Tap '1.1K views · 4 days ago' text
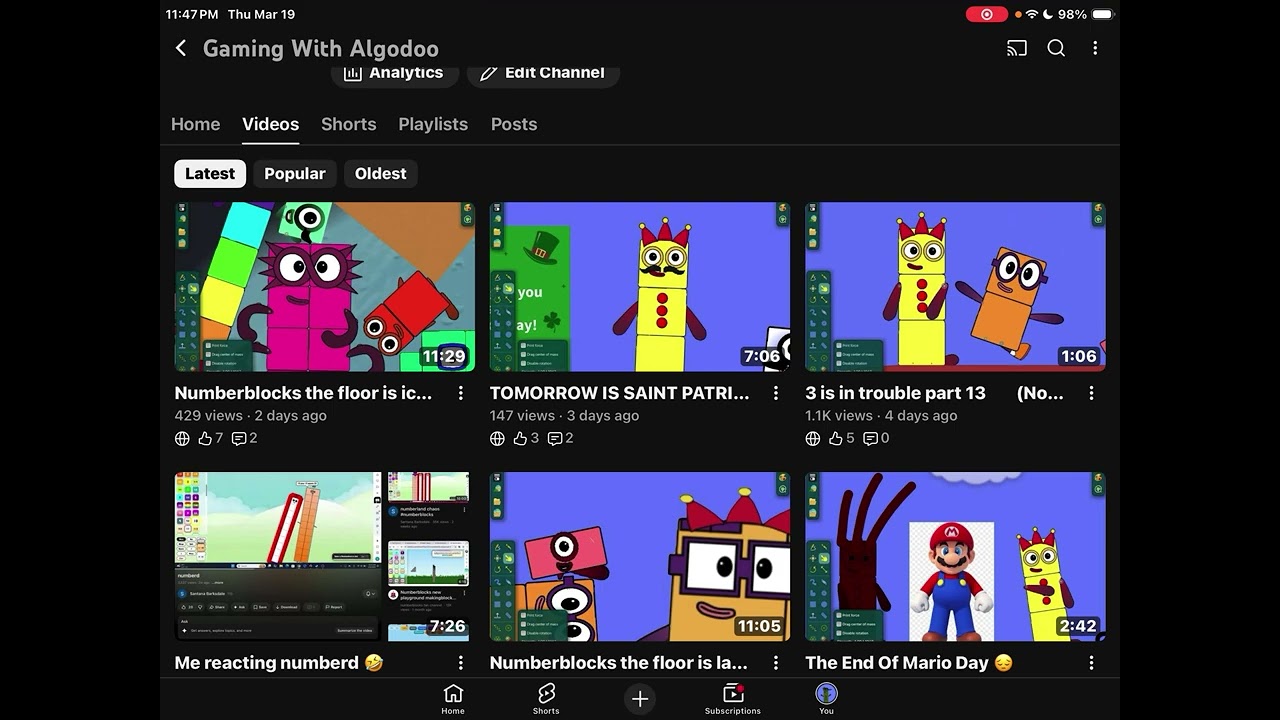This screenshot has width=1280, height=720. click(880, 416)
